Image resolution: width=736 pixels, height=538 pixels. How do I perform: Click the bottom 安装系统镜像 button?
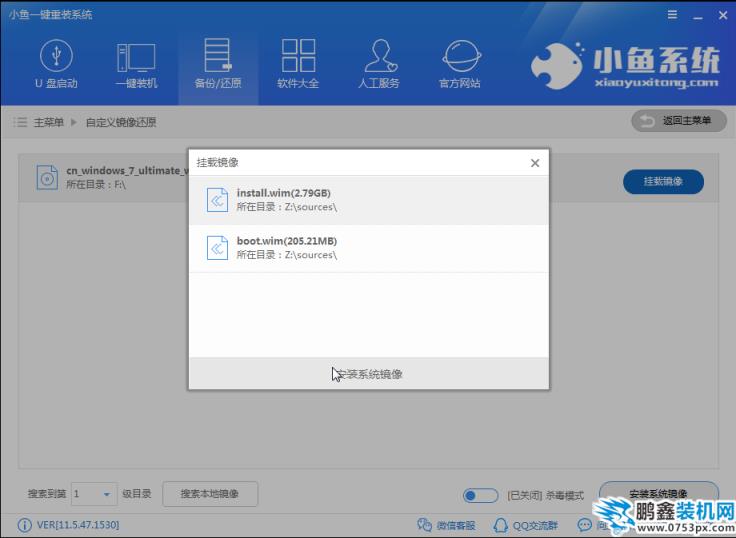coord(659,493)
